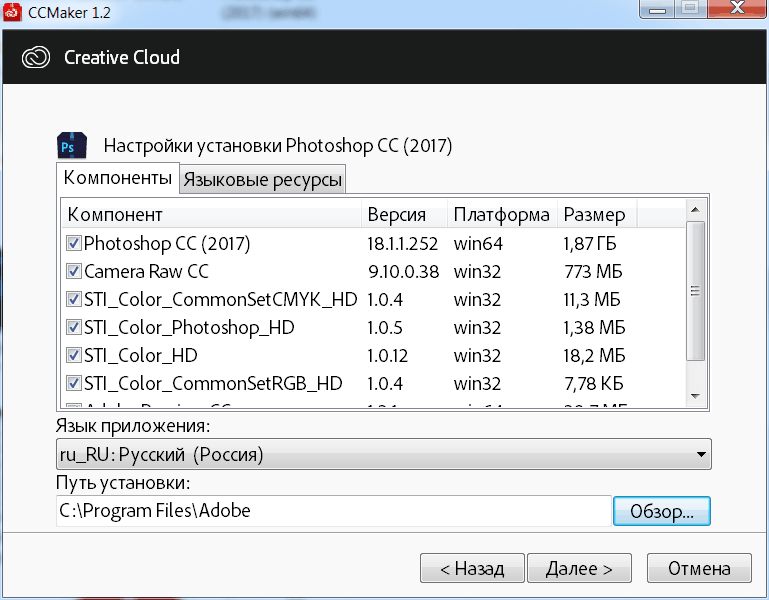Click the 18,2 МБ size cell

[x=594, y=356]
